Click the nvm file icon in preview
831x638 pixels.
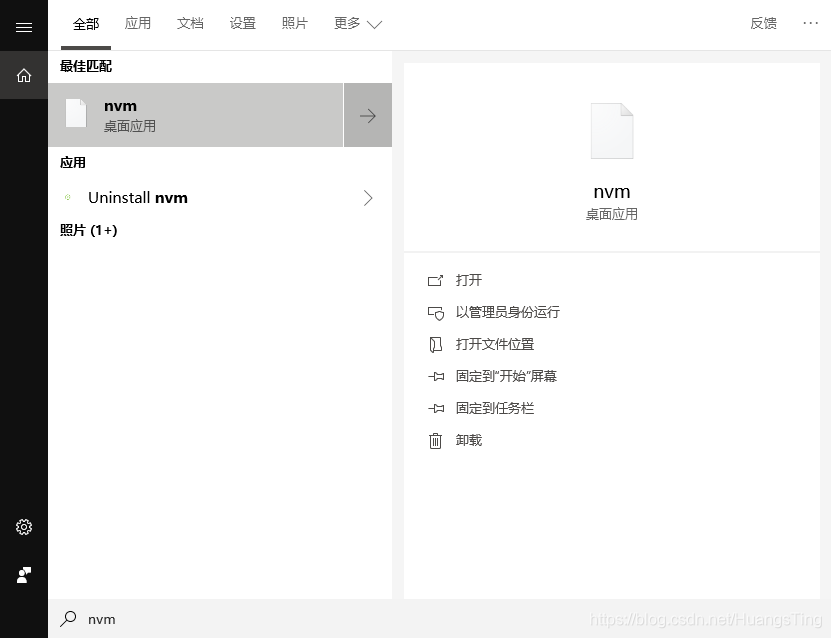tap(611, 131)
